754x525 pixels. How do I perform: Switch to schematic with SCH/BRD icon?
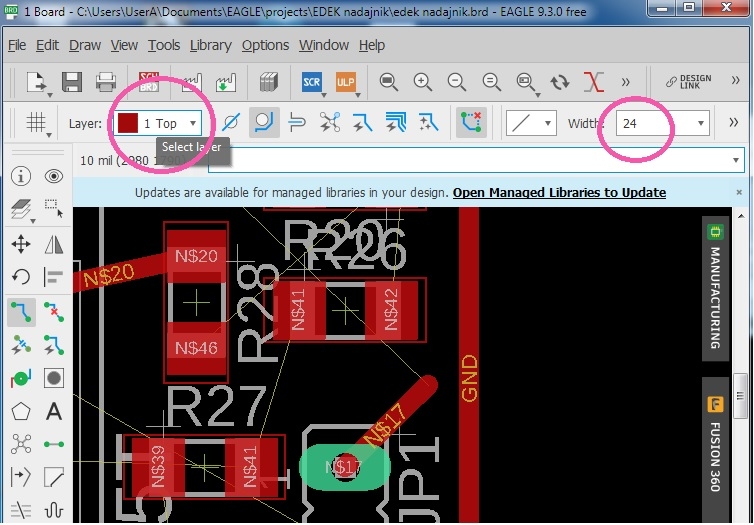tap(149, 82)
